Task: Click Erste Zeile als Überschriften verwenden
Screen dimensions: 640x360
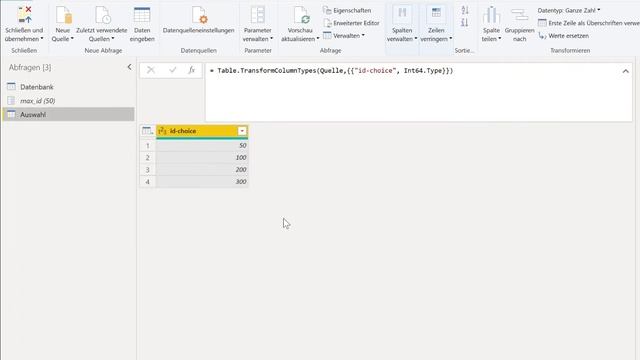Action: click(589, 23)
